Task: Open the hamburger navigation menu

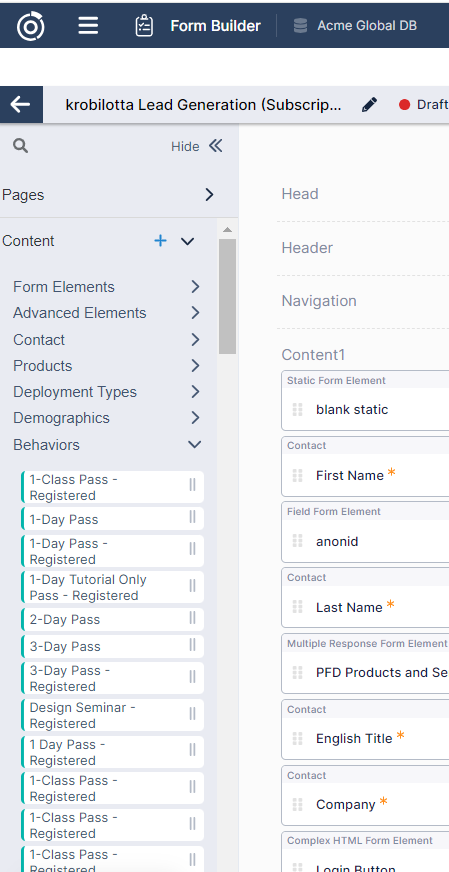Action: pyautogui.click(x=88, y=26)
